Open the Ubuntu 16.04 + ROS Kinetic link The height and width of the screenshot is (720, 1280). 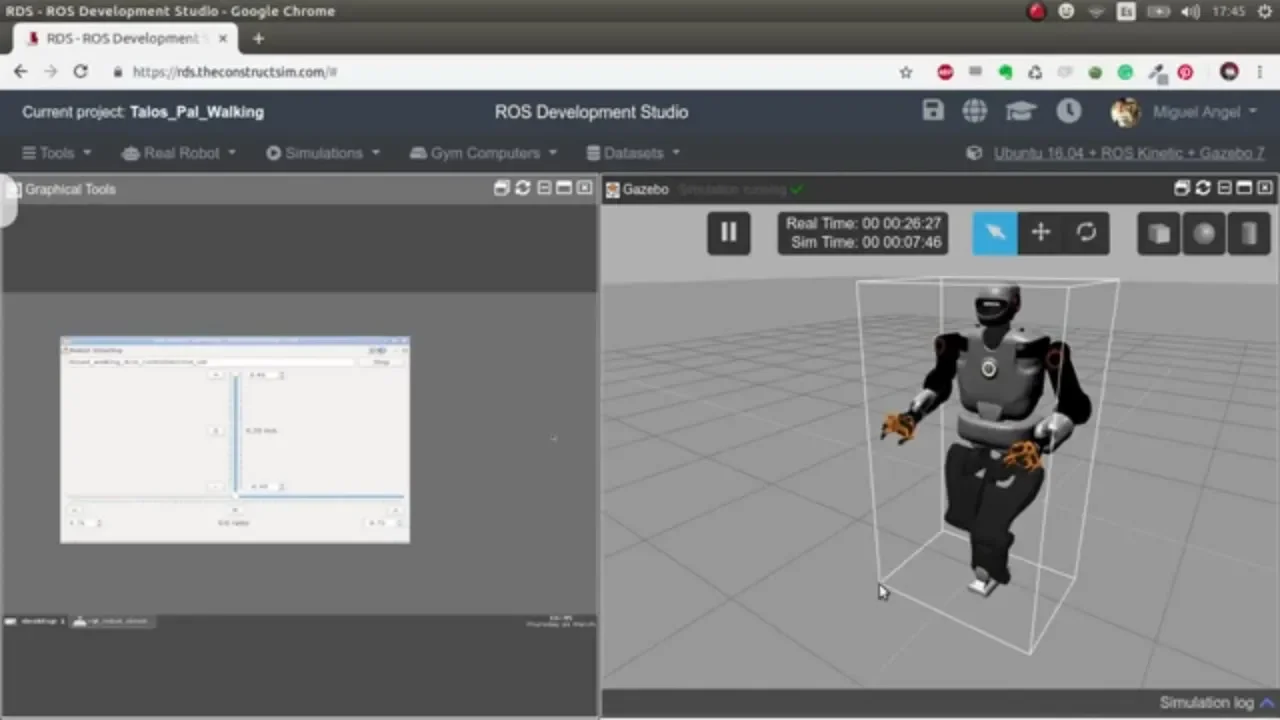[1129, 153]
